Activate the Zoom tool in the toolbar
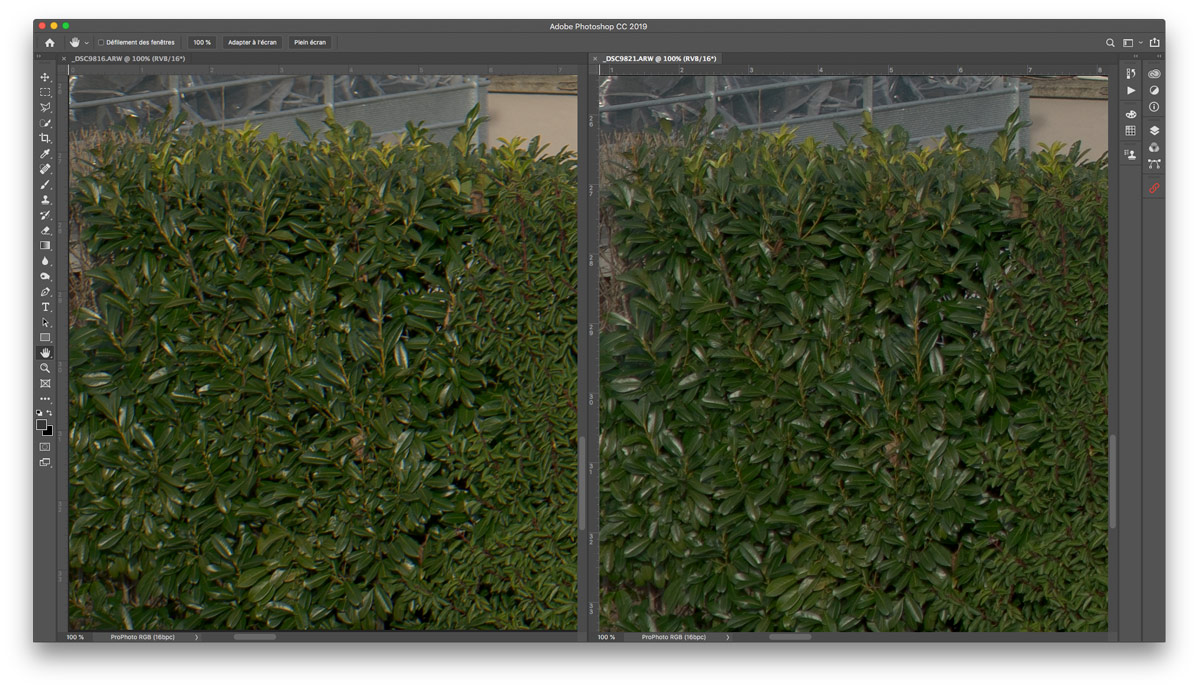Viewport: 1198px width, 689px height. tap(45, 368)
